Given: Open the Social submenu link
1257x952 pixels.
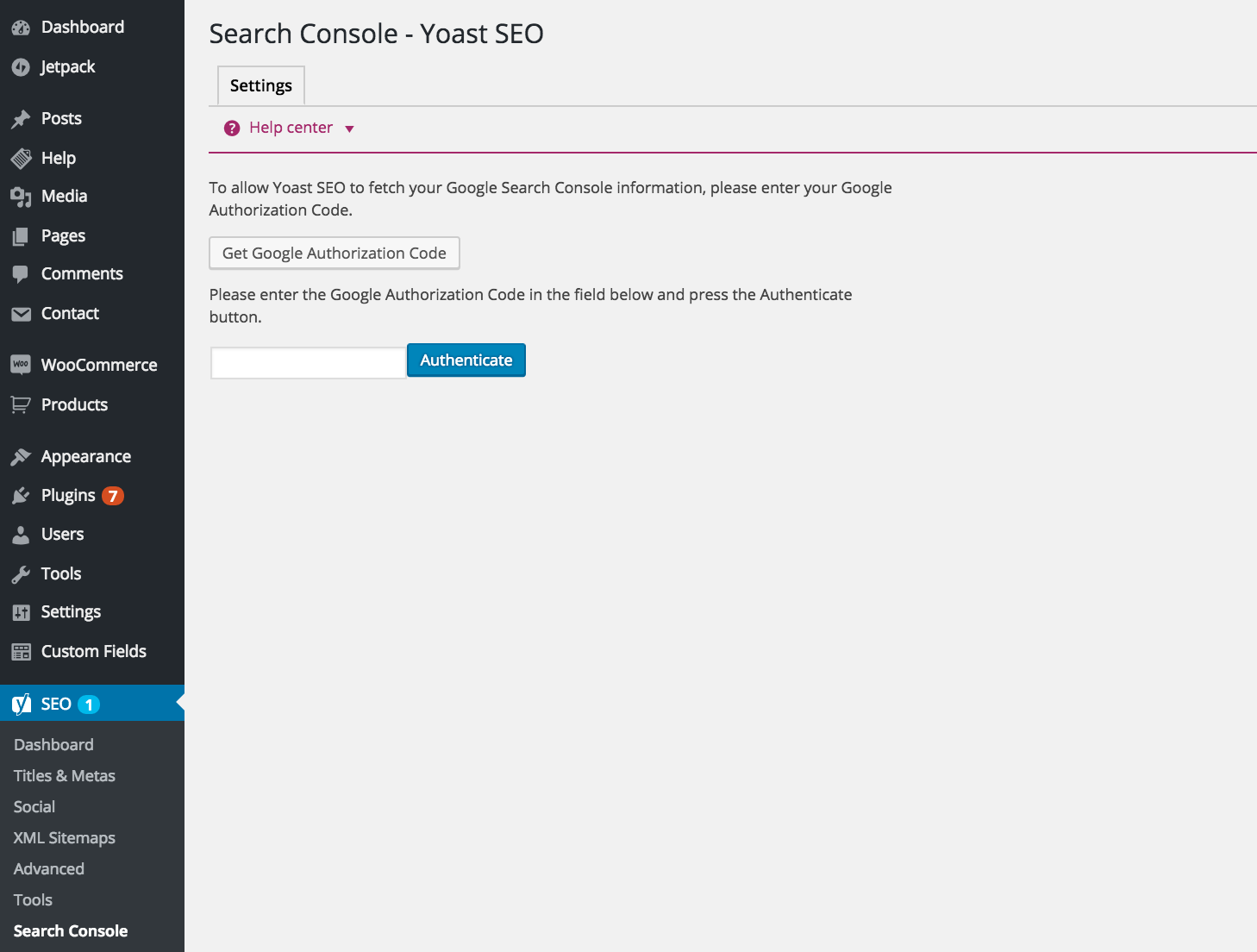Looking at the screenshot, I should [34, 807].
